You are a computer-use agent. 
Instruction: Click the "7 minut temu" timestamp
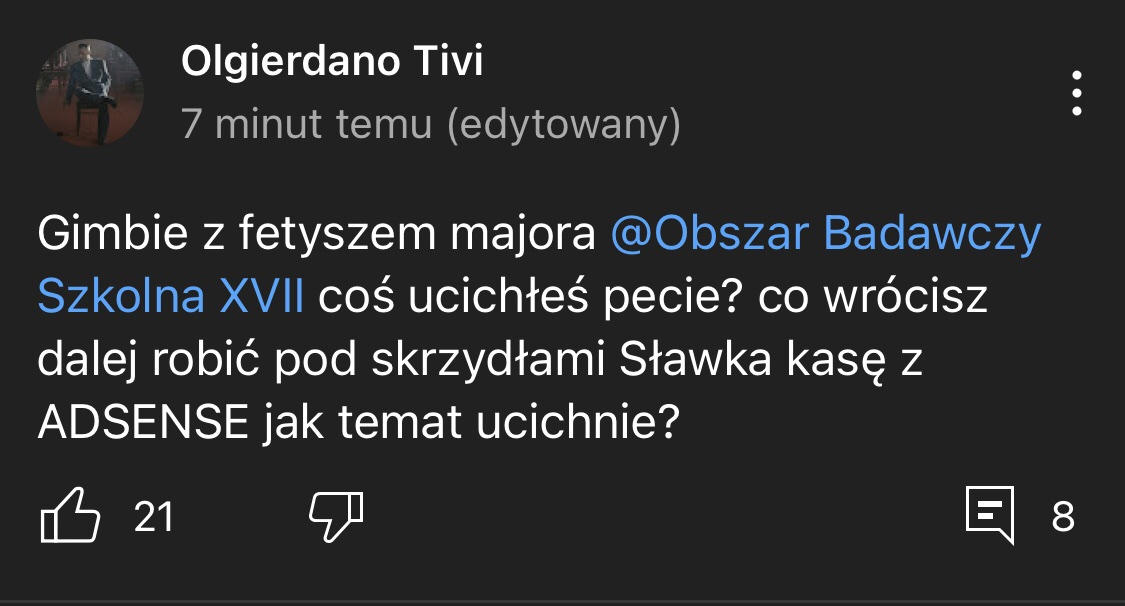pyautogui.click(x=307, y=124)
